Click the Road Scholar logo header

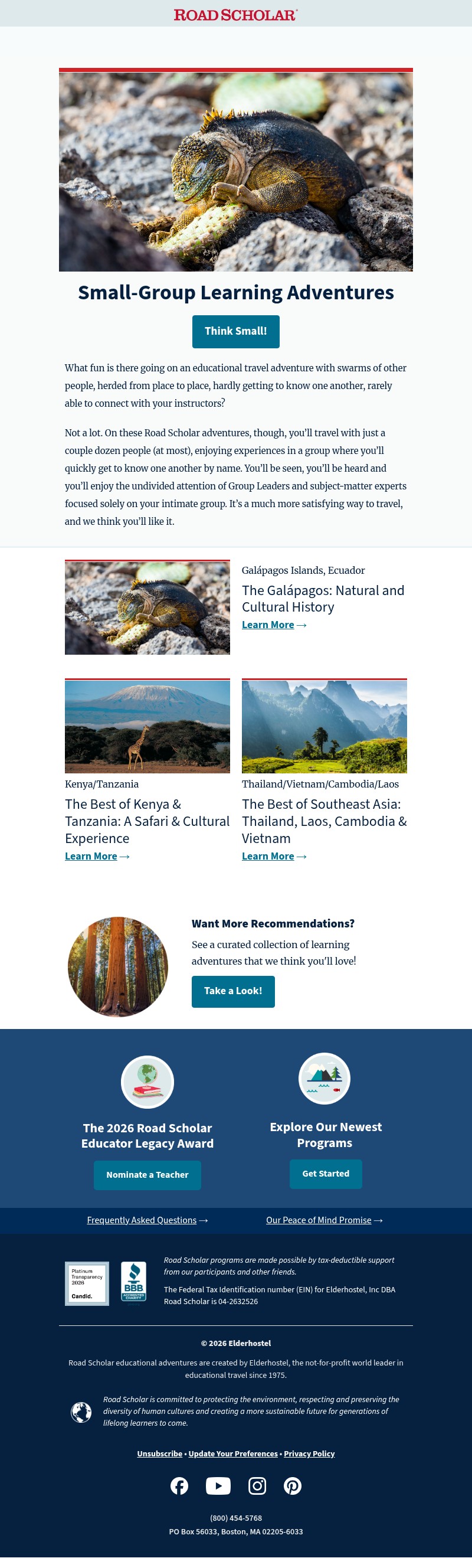pyautogui.click(x=236, y=15)
